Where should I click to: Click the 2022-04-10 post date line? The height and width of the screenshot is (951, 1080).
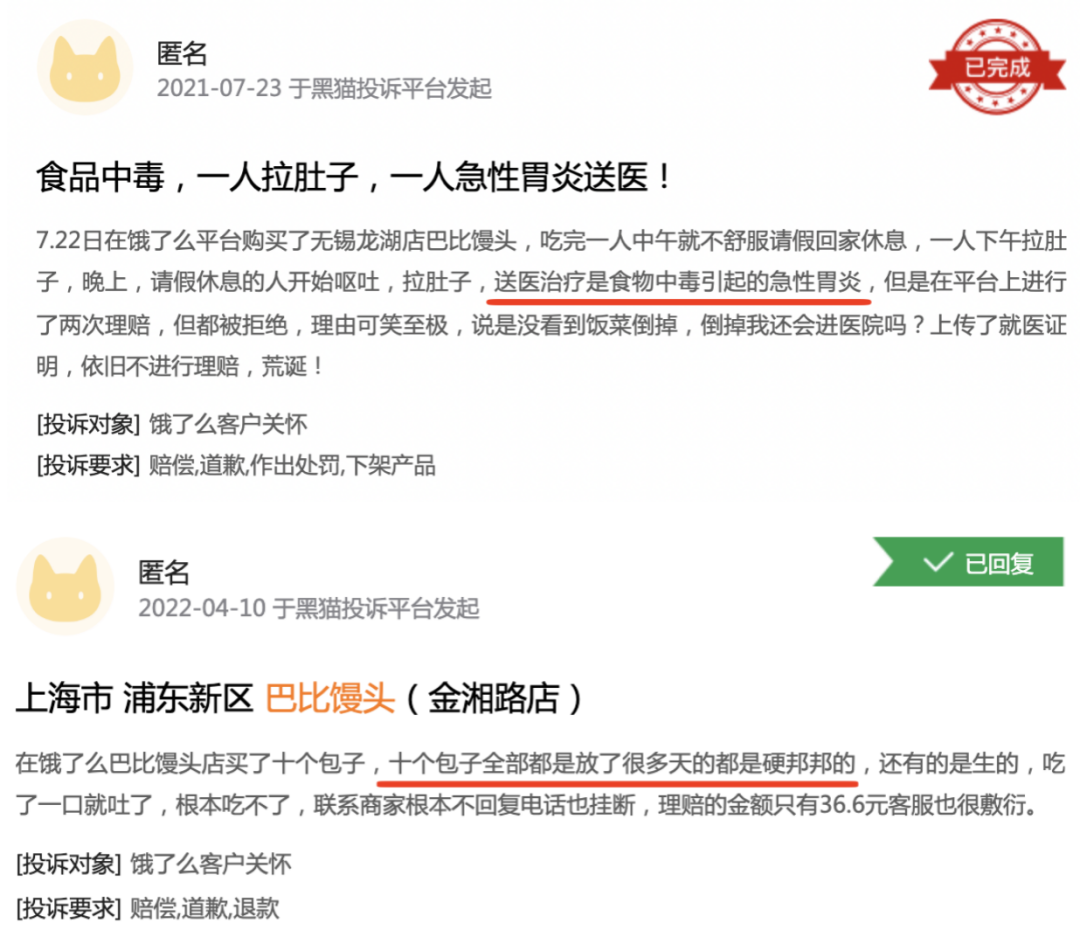coord(309,608)
